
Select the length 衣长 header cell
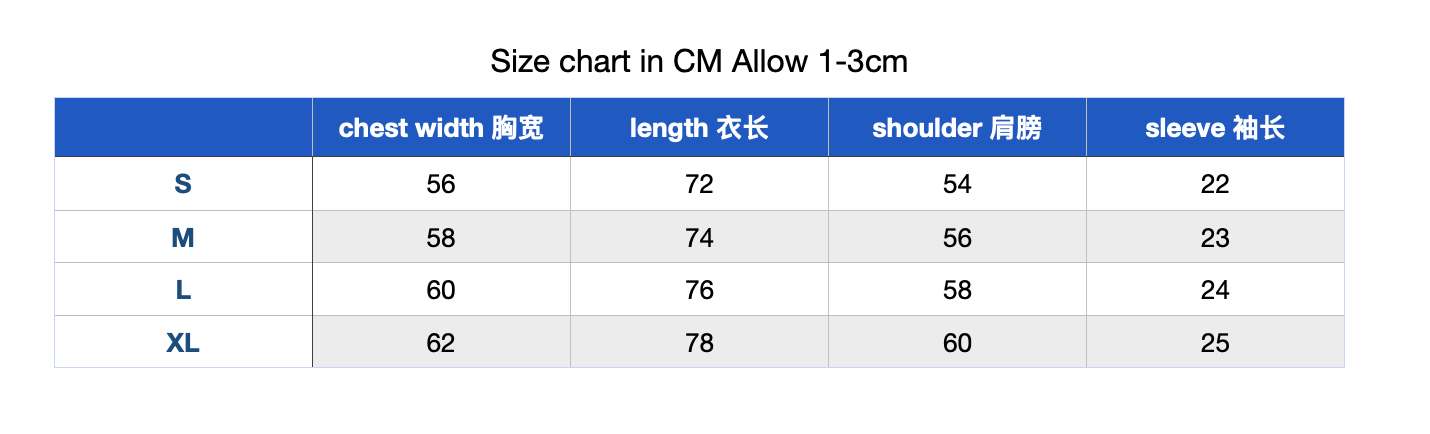point(699,127)
